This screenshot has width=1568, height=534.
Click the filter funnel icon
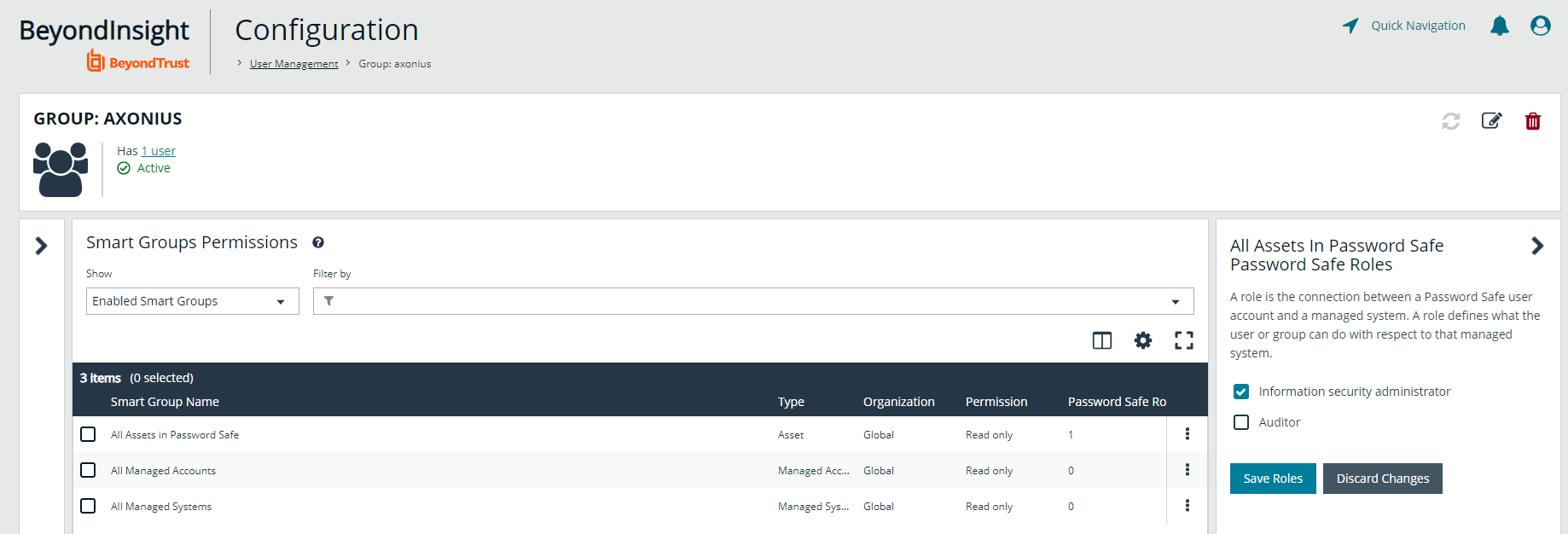click(329, 301)
